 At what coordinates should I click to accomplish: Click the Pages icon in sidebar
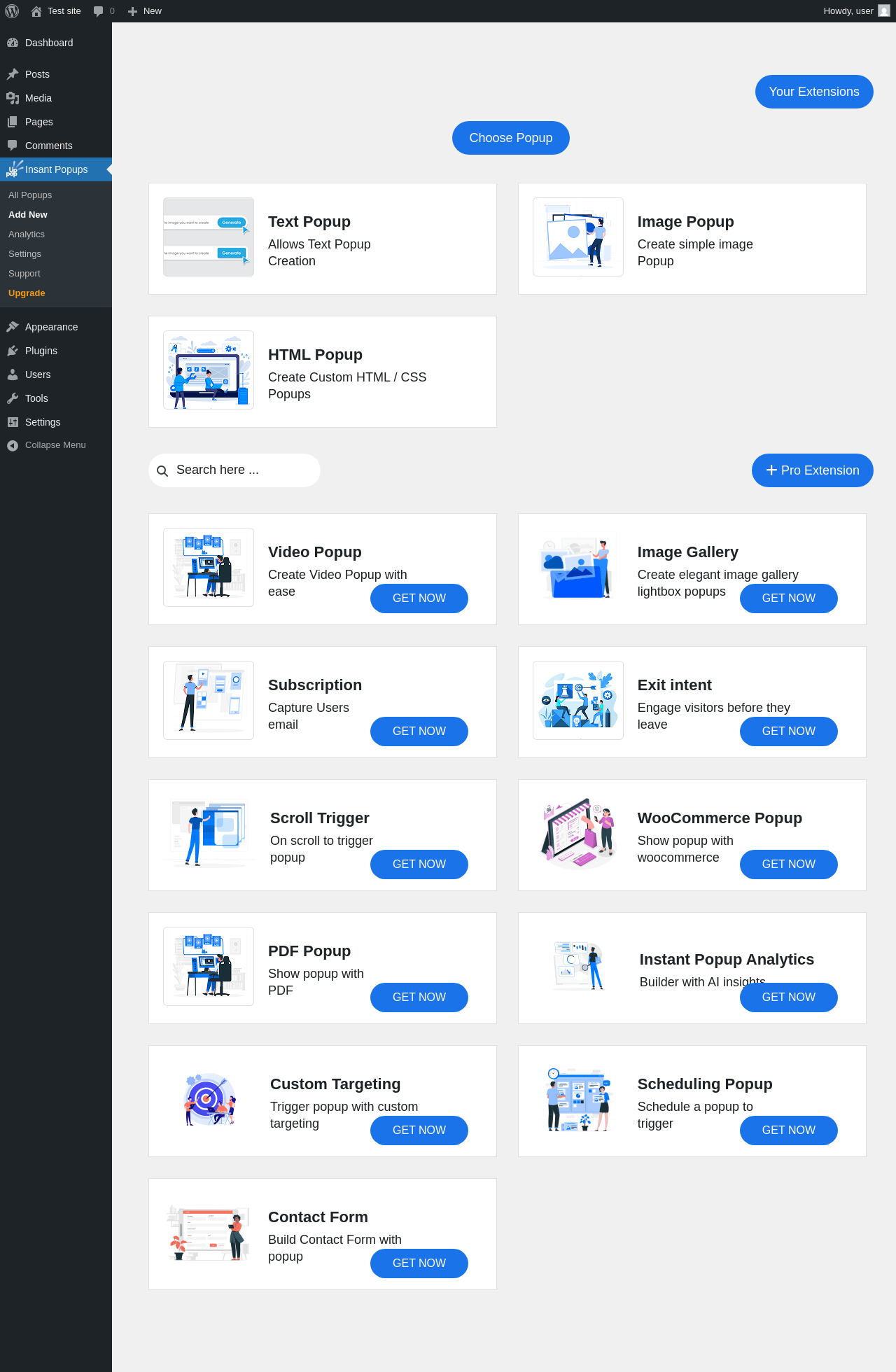(13, 122)
